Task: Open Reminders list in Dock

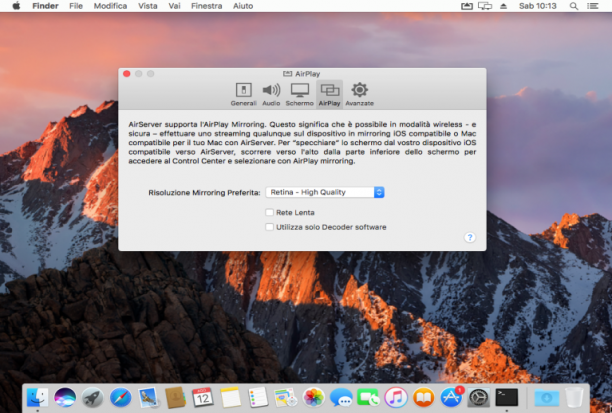Action: [258, 397]
